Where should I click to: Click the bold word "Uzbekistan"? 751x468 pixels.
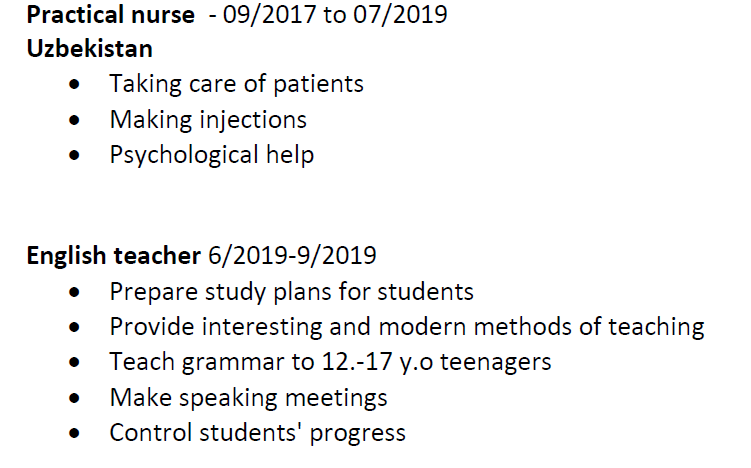pyautogui.click(x=89, y=49)
